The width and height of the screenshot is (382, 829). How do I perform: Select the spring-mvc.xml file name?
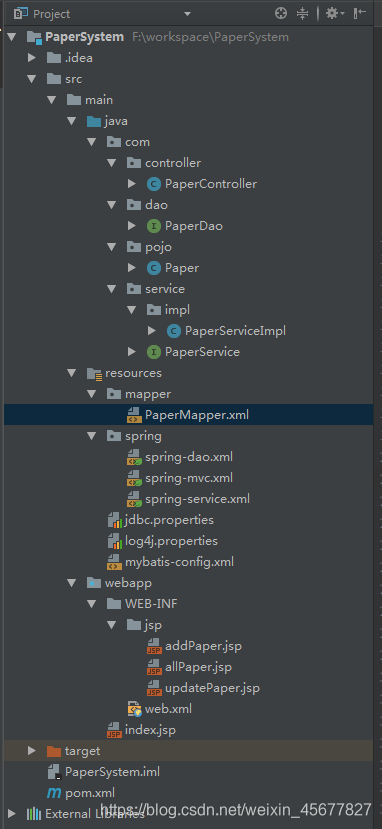(189, 478)
